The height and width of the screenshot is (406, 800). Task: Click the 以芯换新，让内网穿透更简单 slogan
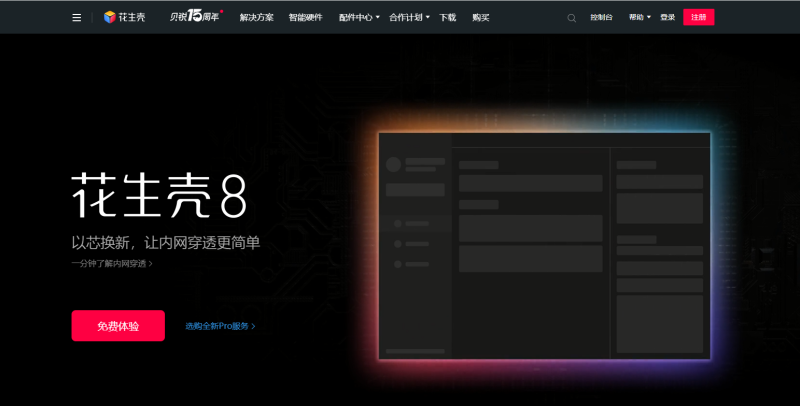[166, 242]
